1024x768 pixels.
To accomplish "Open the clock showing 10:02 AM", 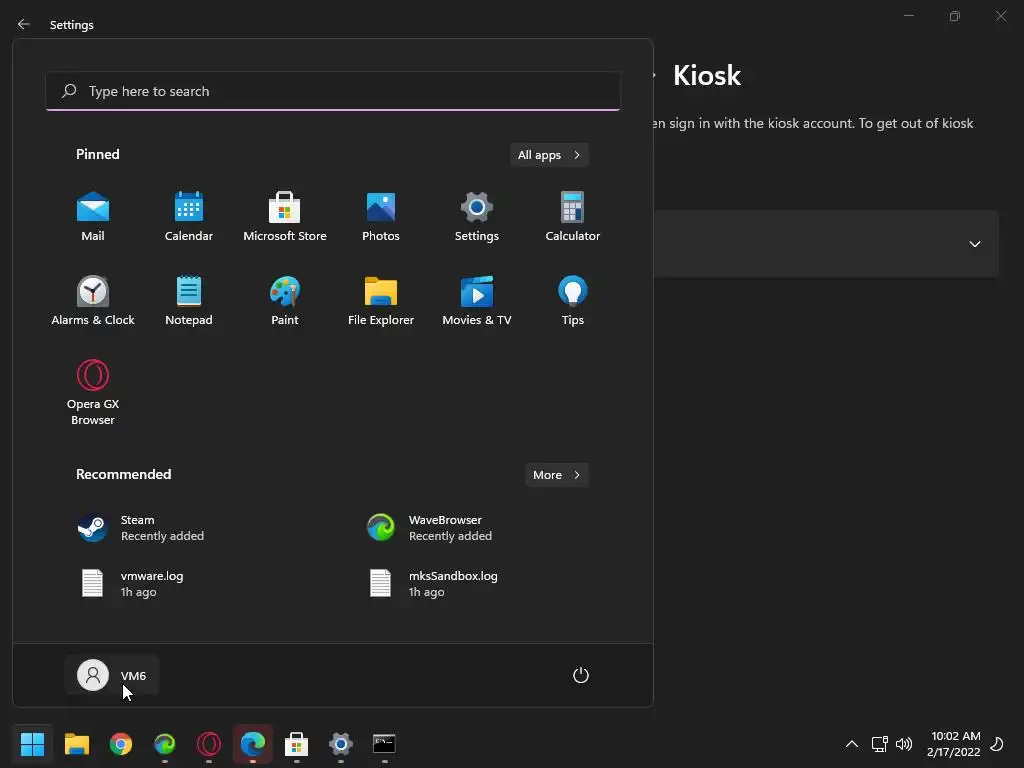I will [x=954, y=744].
